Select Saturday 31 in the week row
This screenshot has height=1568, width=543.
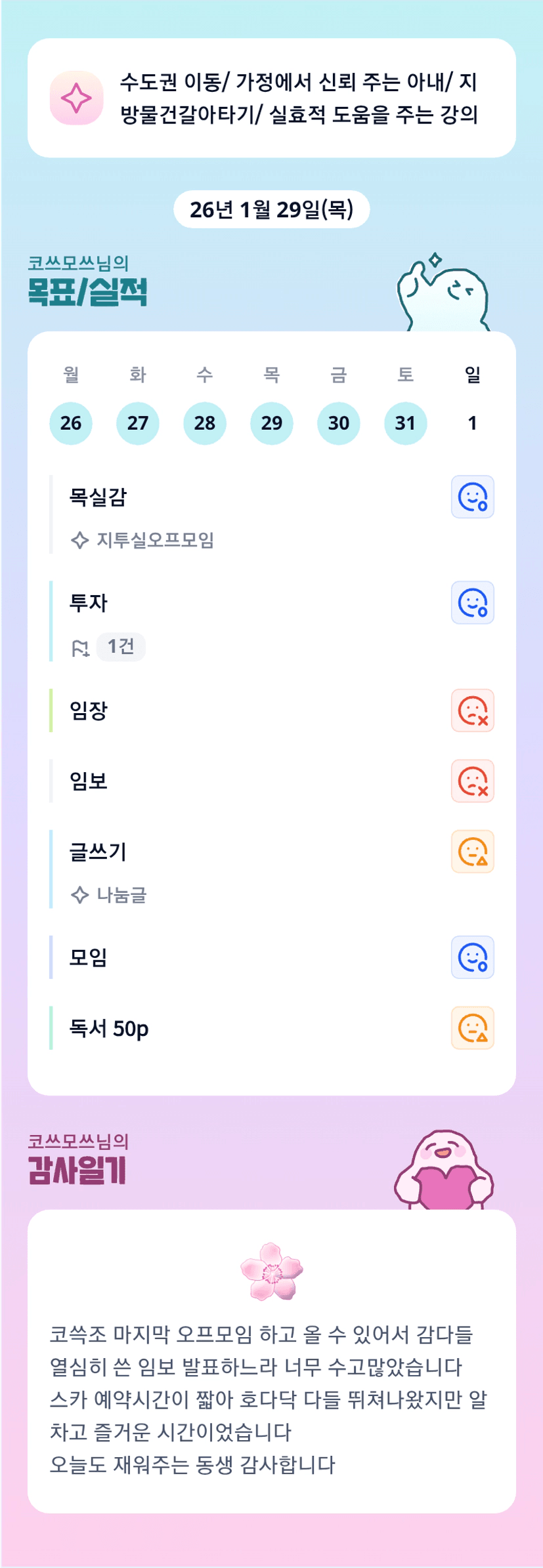click(x=405, y=423)
